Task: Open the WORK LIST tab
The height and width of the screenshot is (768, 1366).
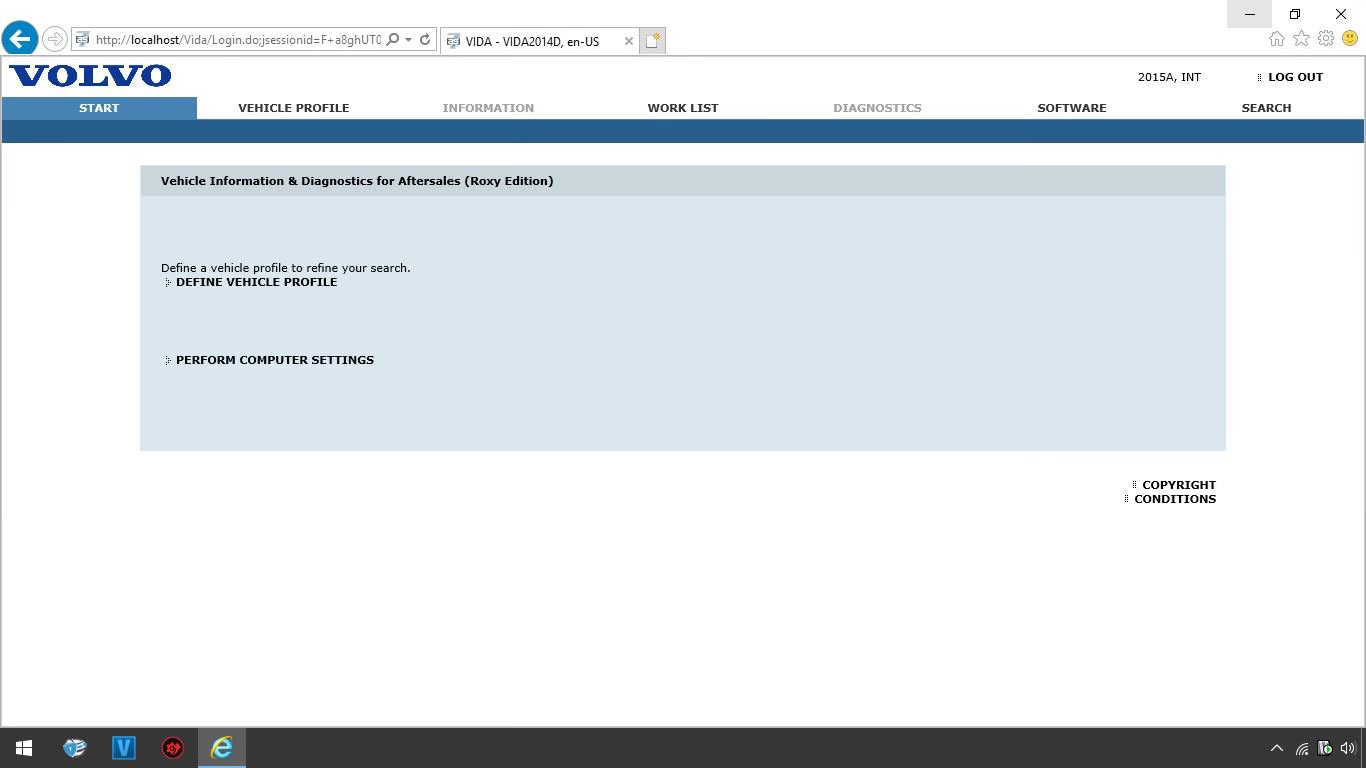Action: click(x=682, y=108)
